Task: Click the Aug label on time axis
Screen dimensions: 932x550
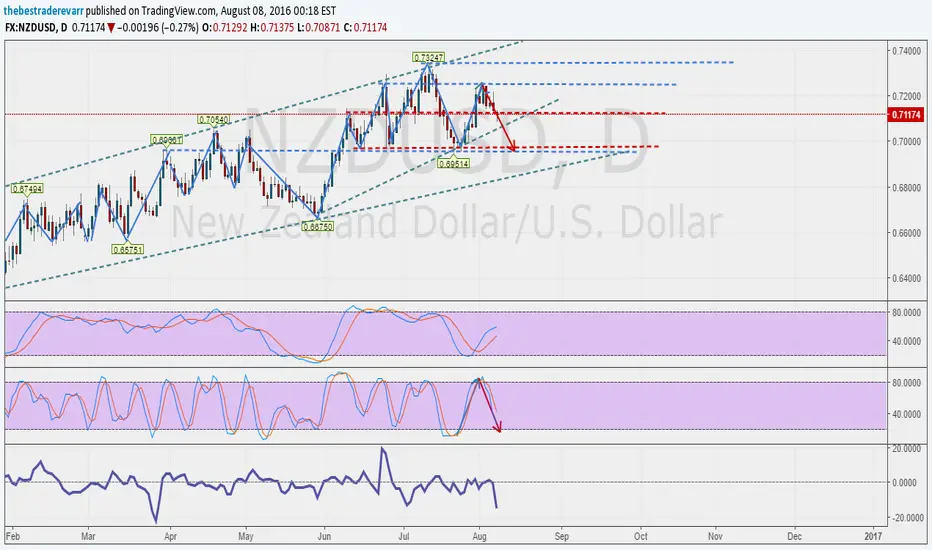Action: (480, 536)
